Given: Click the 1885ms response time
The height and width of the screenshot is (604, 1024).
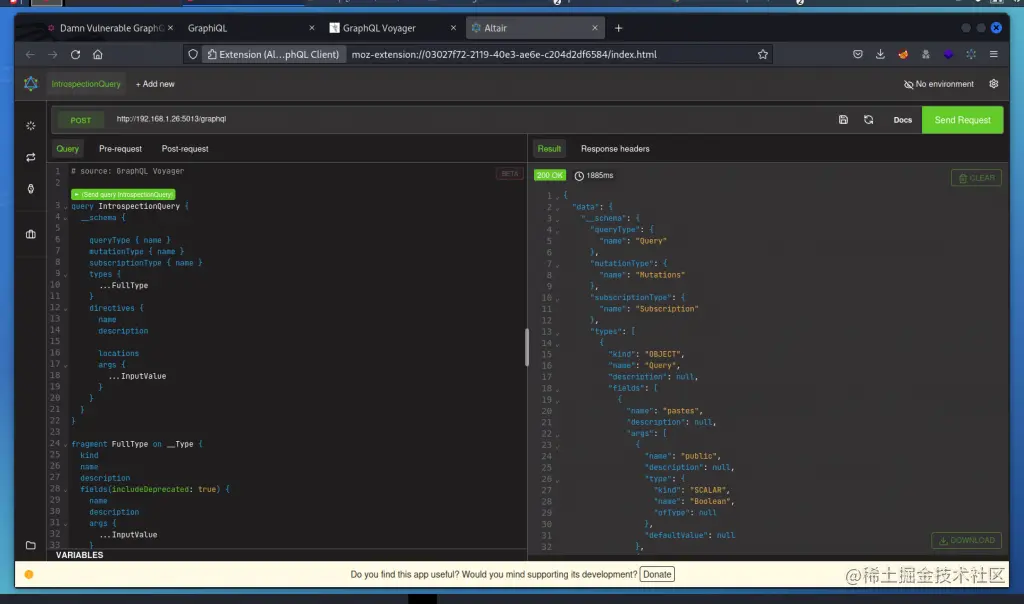Looking at the screenshot, I should pyautogui.click(x=594, y=176).
